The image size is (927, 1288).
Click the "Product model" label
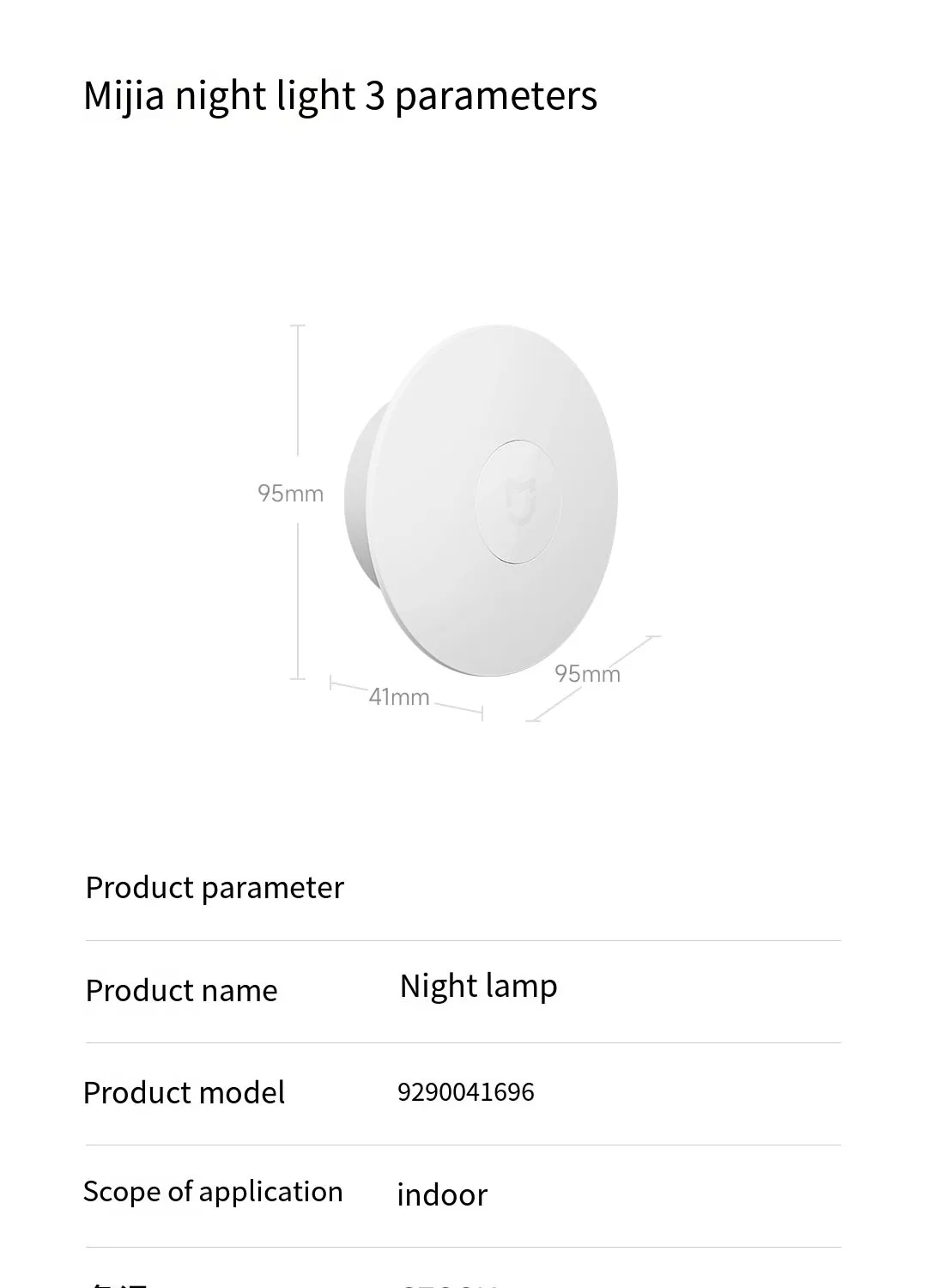click(x=184, y=1093)
